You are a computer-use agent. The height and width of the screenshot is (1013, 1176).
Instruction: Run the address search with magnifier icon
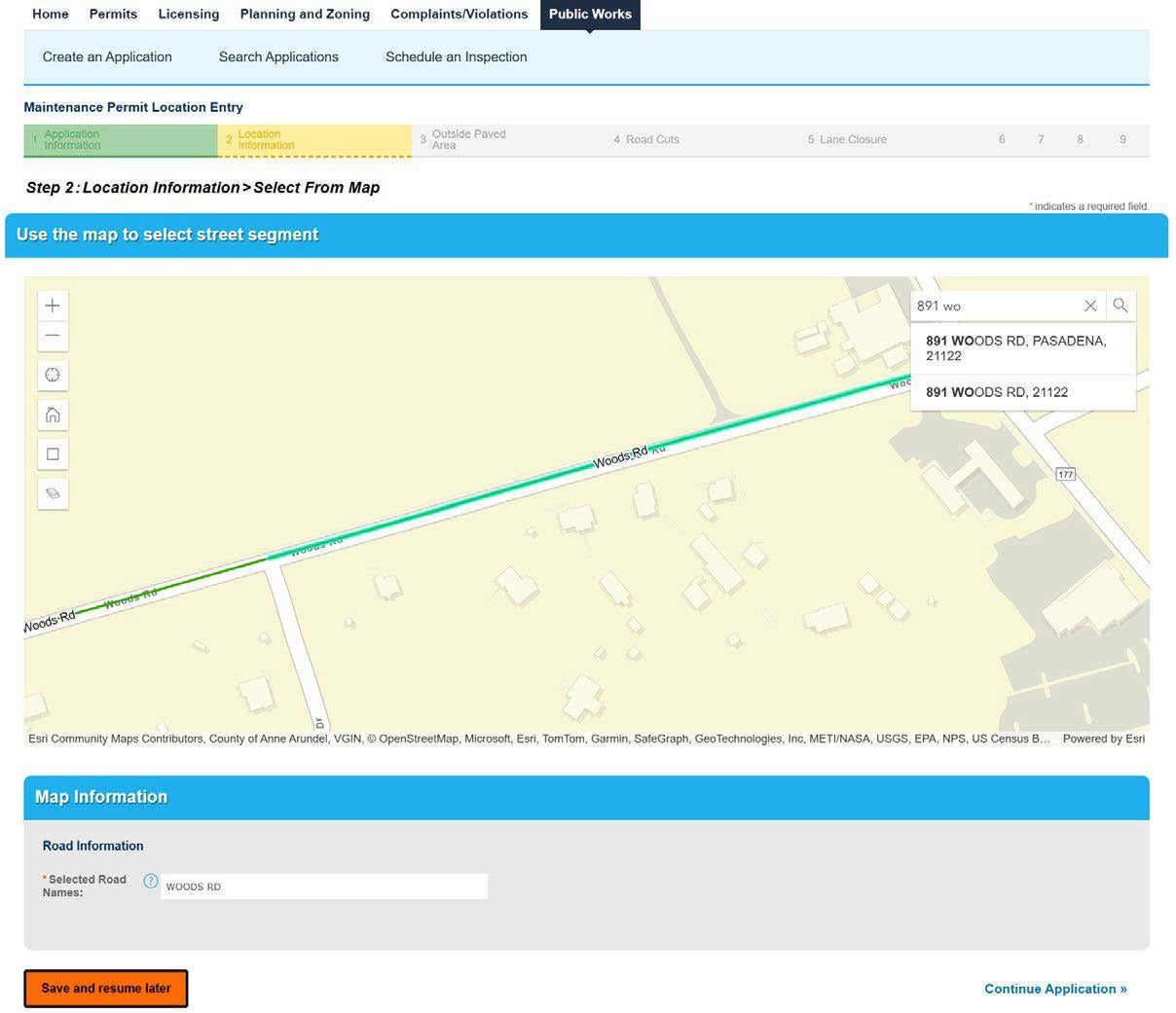[x=1121, y=305]
